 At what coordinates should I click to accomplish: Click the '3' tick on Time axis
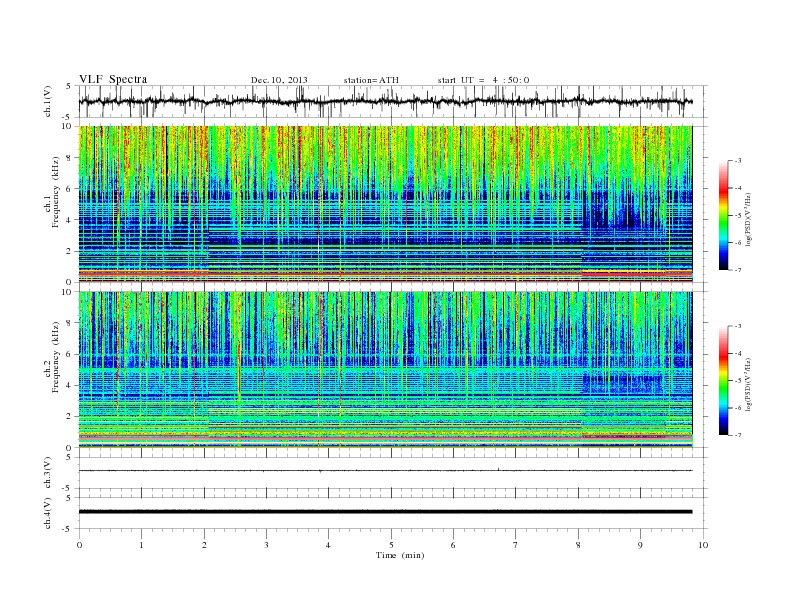[x=266, y=545]
